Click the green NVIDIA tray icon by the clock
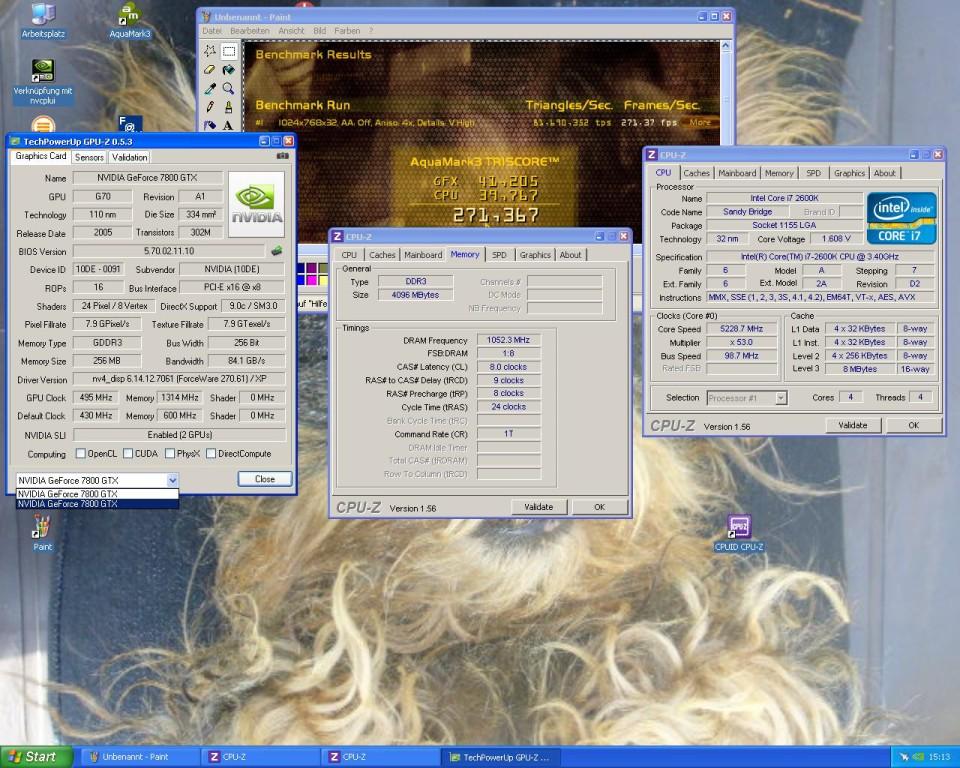The height and width of the screenshot is (768, 960). pos(918,758)
